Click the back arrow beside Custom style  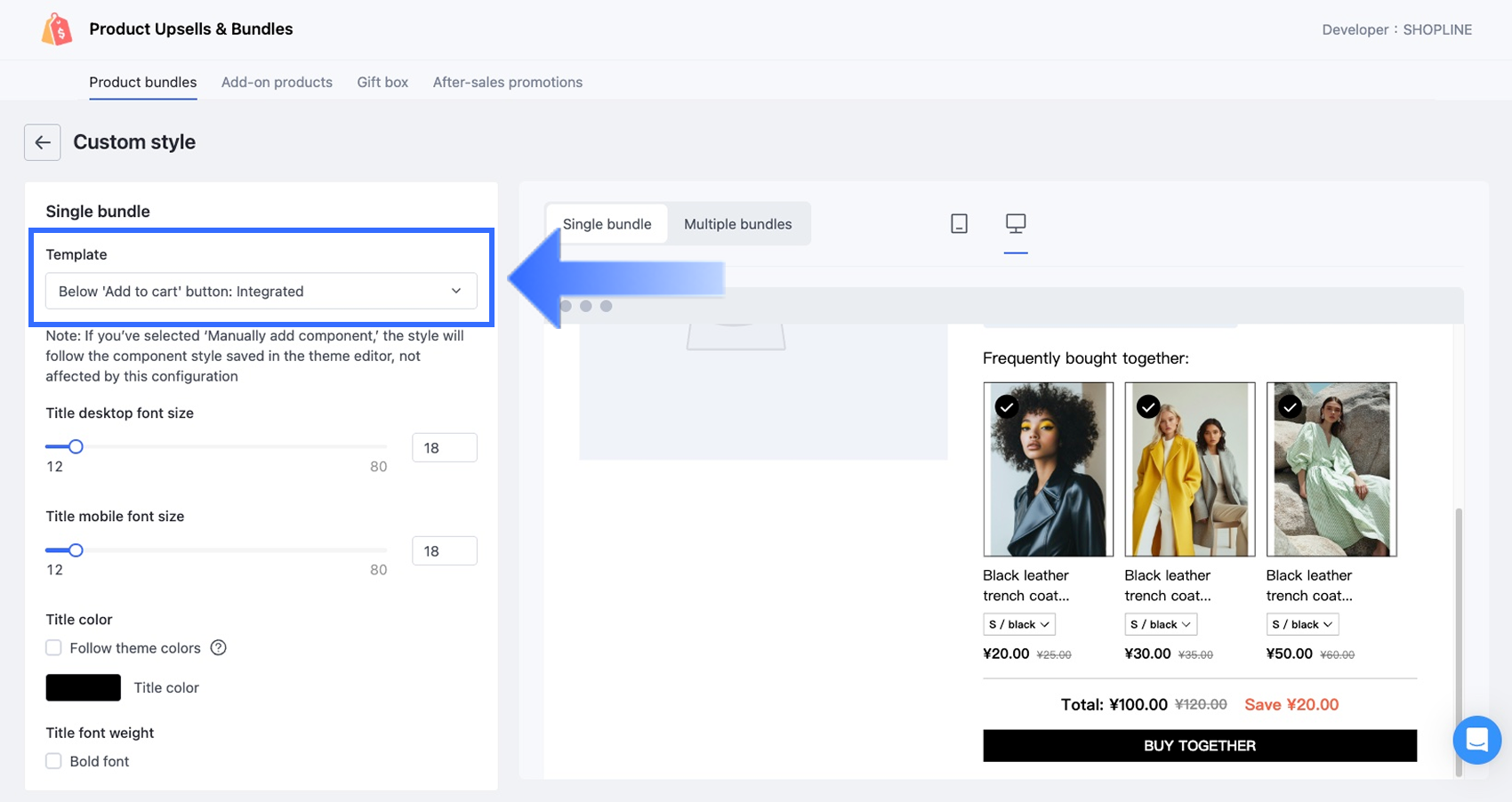[43, 142]
